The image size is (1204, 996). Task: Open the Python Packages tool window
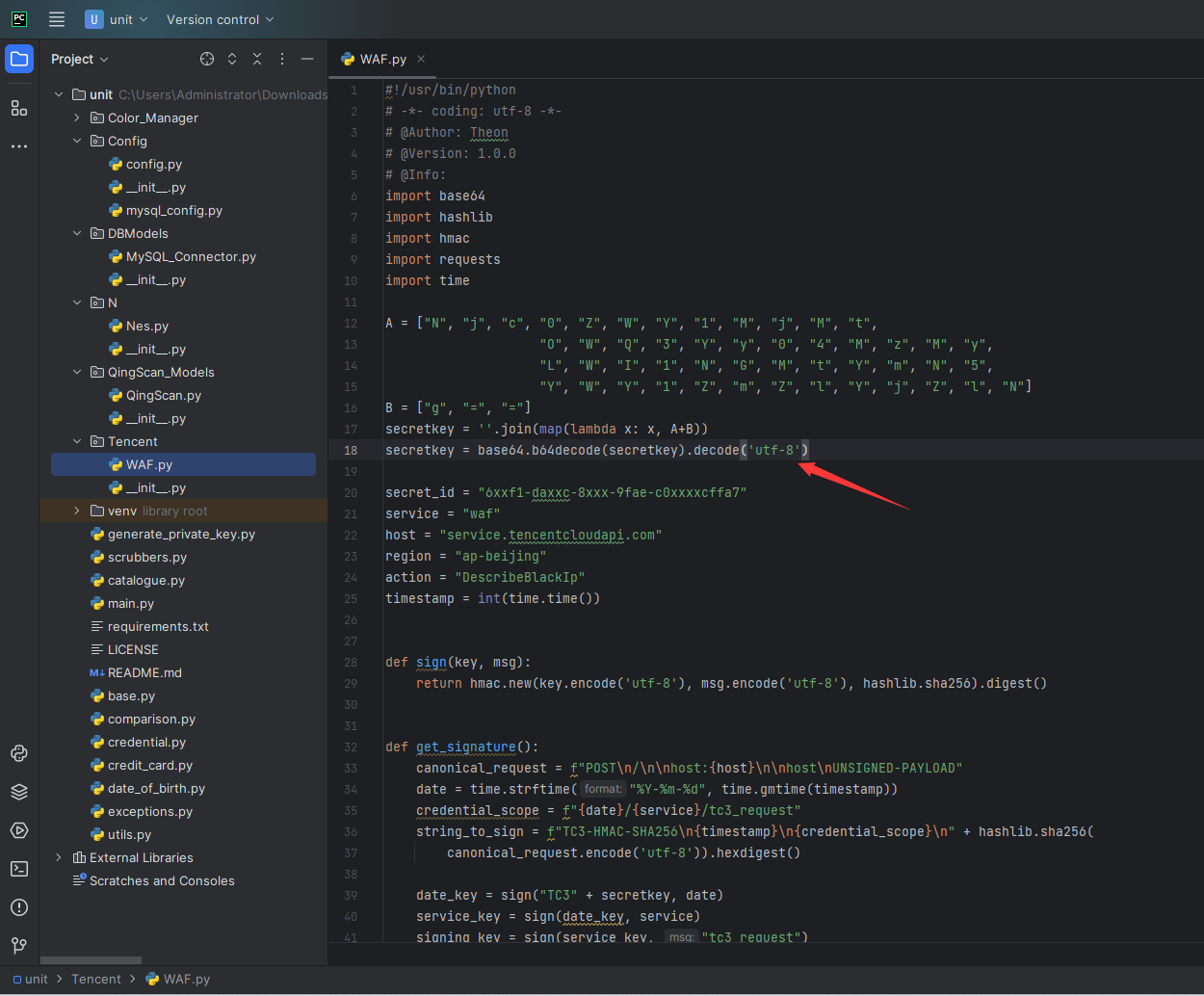coord(19,753)
